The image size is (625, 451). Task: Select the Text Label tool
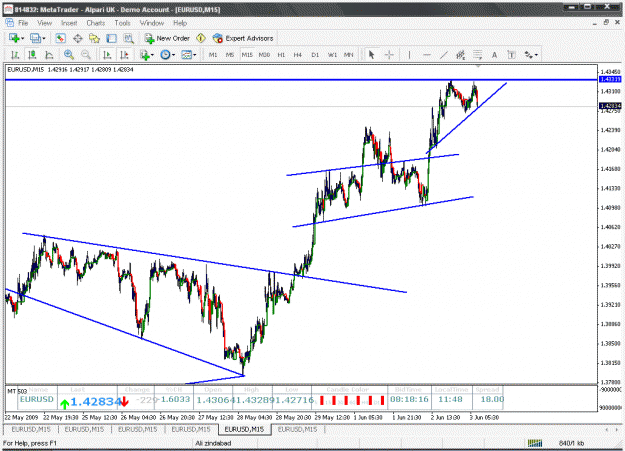pos(511,55)
